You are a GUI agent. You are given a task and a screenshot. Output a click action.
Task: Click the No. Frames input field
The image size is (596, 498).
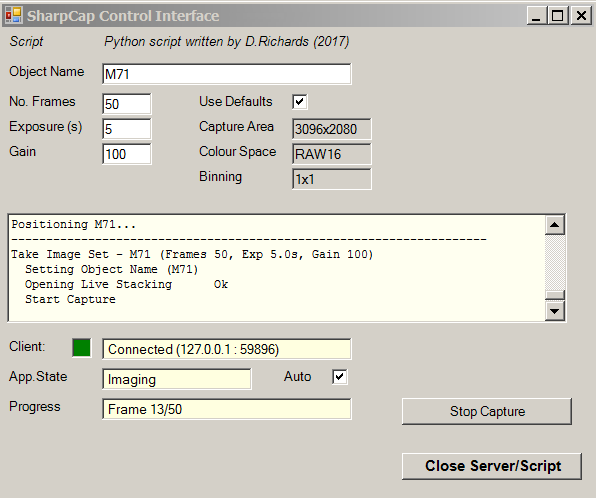pyautogui.click(x=127, y=104)
